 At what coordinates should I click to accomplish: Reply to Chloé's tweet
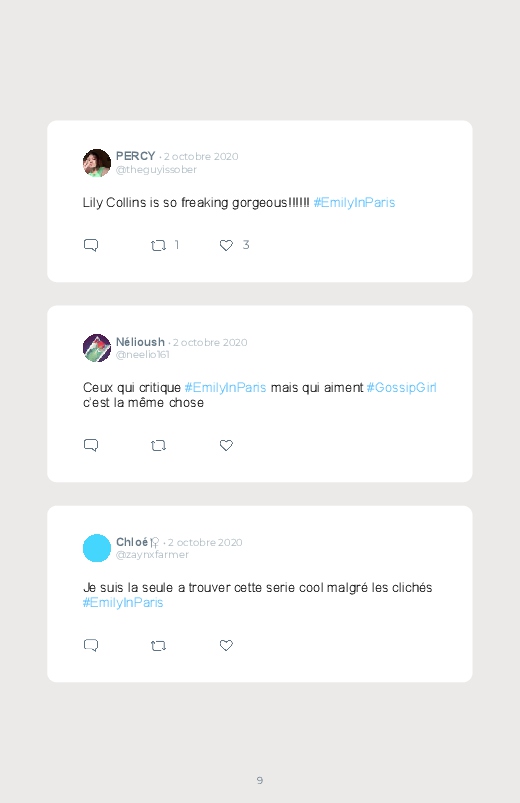(x=91, y=645)
